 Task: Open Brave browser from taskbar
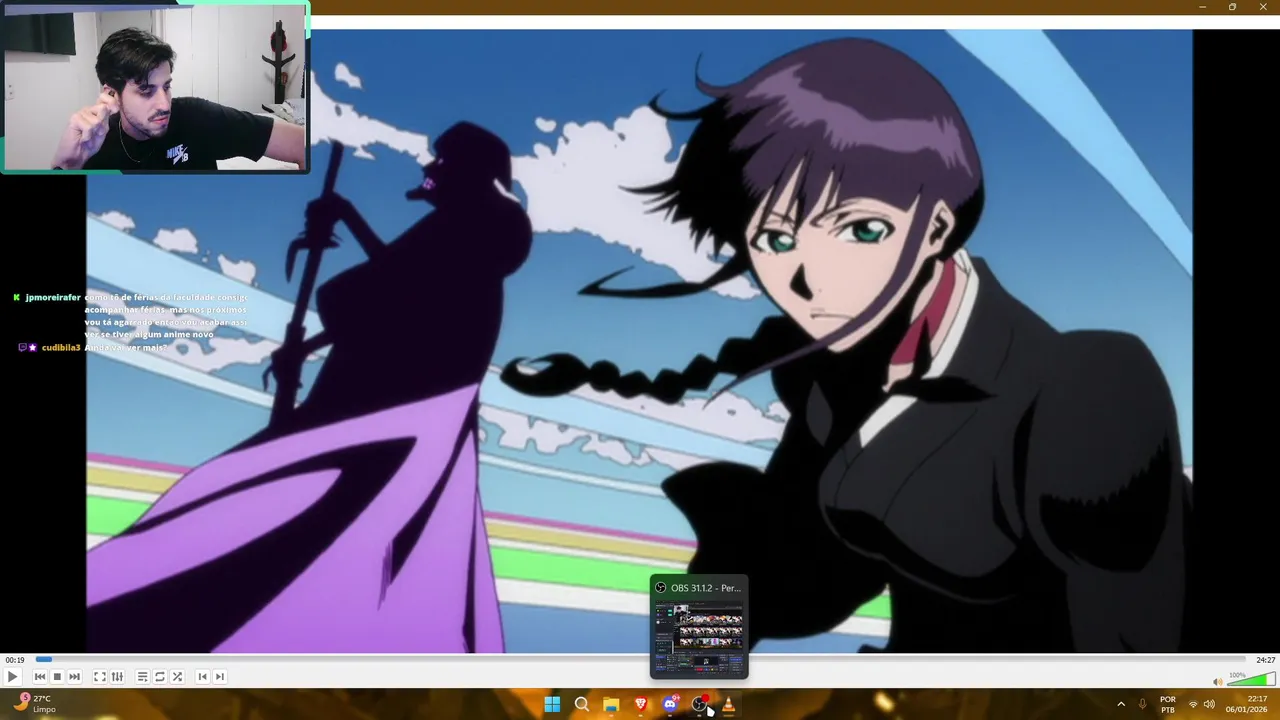641,705
